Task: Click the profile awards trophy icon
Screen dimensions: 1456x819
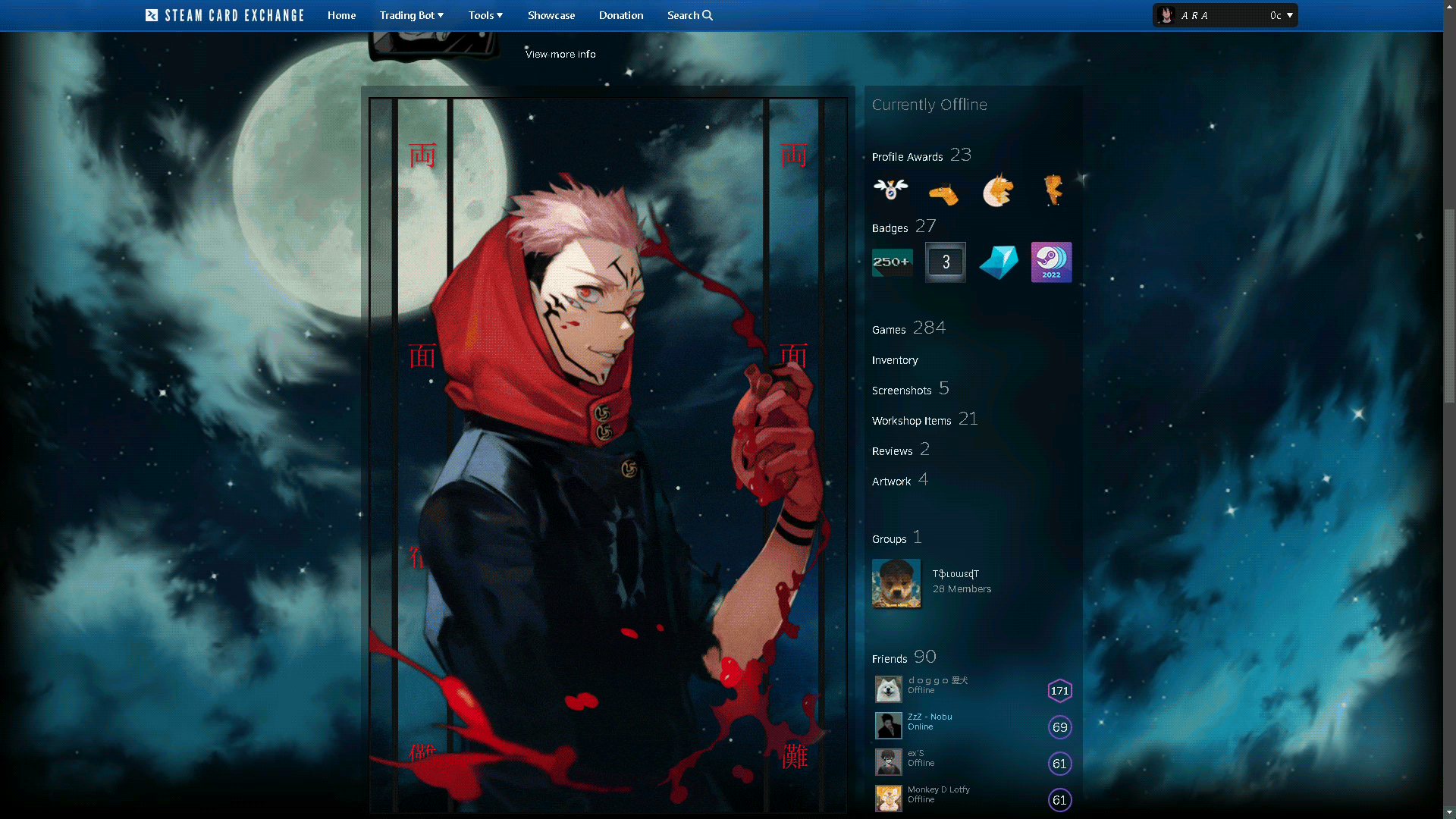Action: (x=891, y=190)
